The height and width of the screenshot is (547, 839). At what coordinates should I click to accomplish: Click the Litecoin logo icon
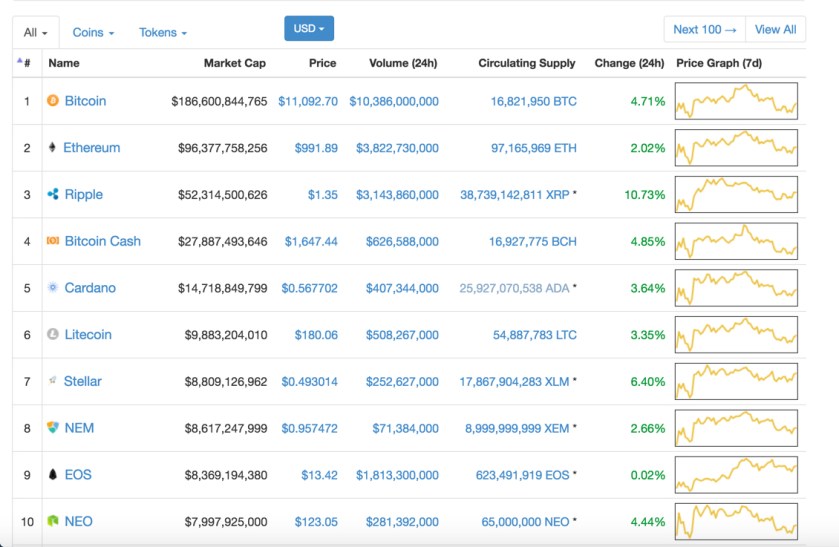(x=52, y=334)
